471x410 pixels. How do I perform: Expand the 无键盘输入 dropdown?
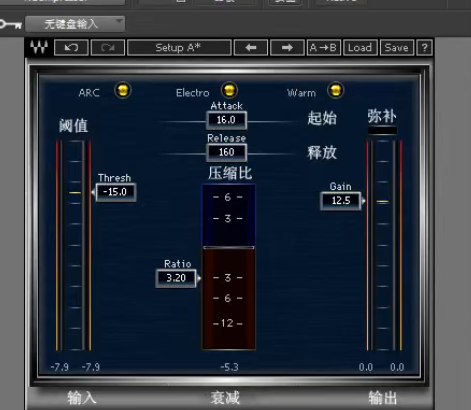tap(75, 24)
